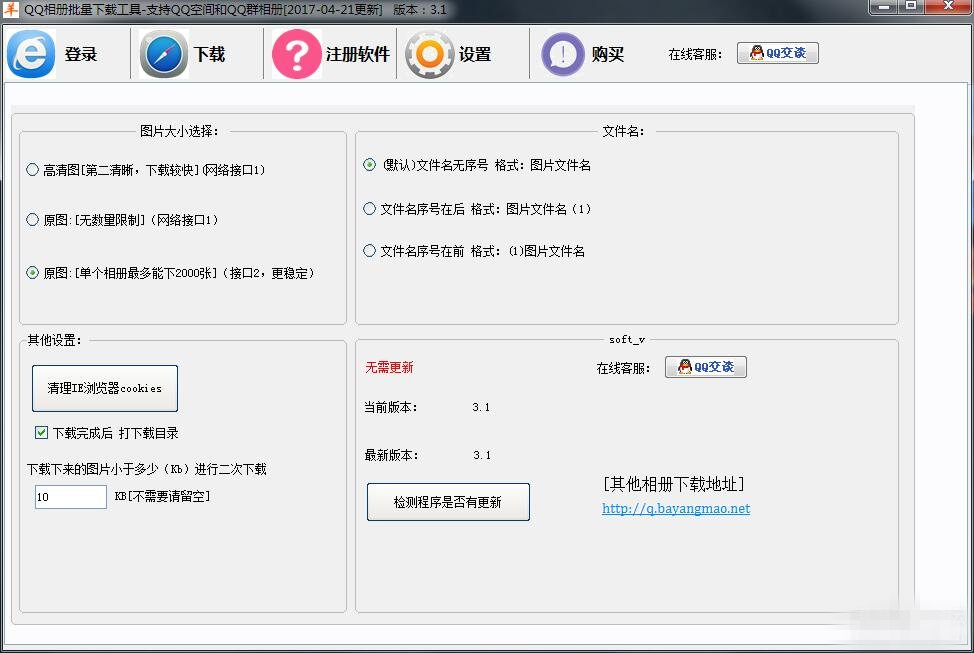Screen dimensions: 974x653
Task: Click the 无需更新 status text
Action: [x=389, y=367]
